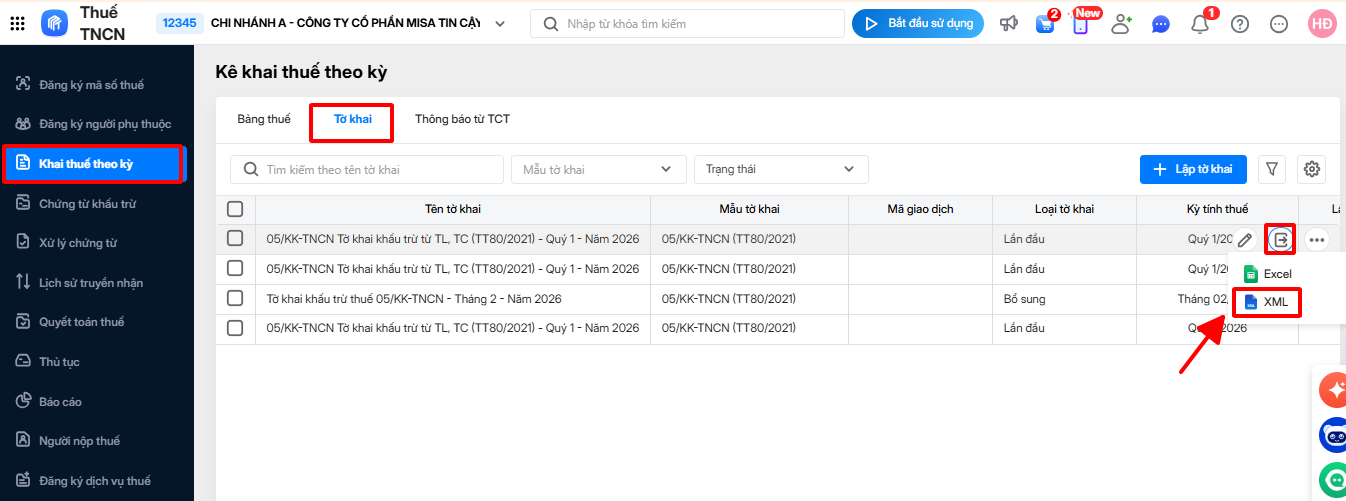Click the declaration name search field
This screenshot has width=1346, height=501.
click(x=367, y=170)
